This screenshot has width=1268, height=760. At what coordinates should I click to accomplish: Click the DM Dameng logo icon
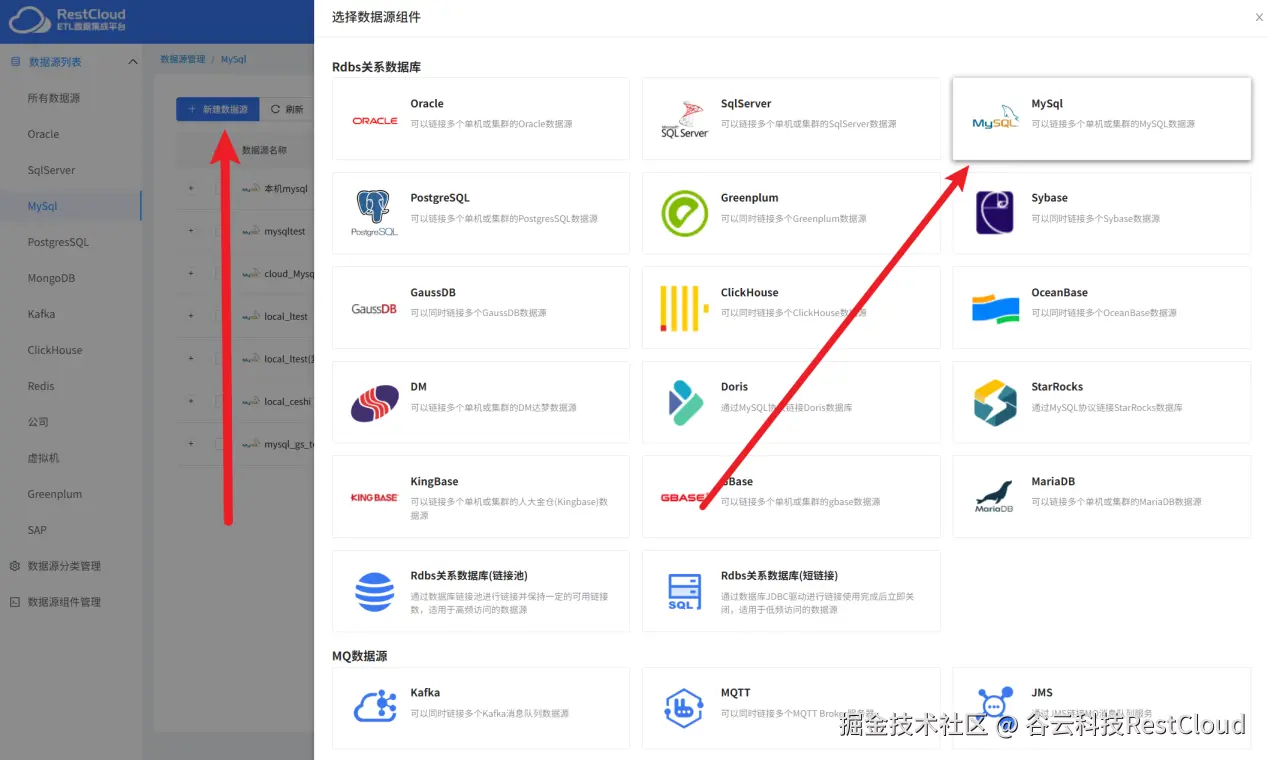click(375, 402)
